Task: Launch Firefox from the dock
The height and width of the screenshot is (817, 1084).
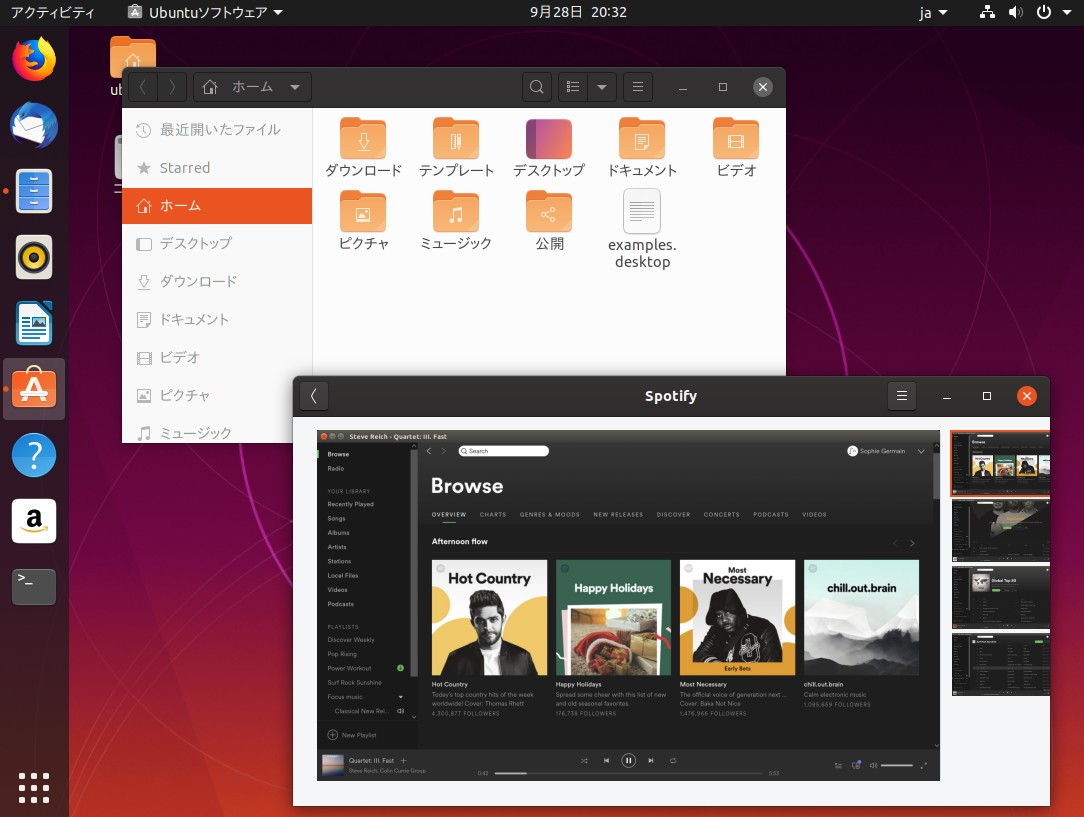Action: pyautogui.click(x=34, y=59)
